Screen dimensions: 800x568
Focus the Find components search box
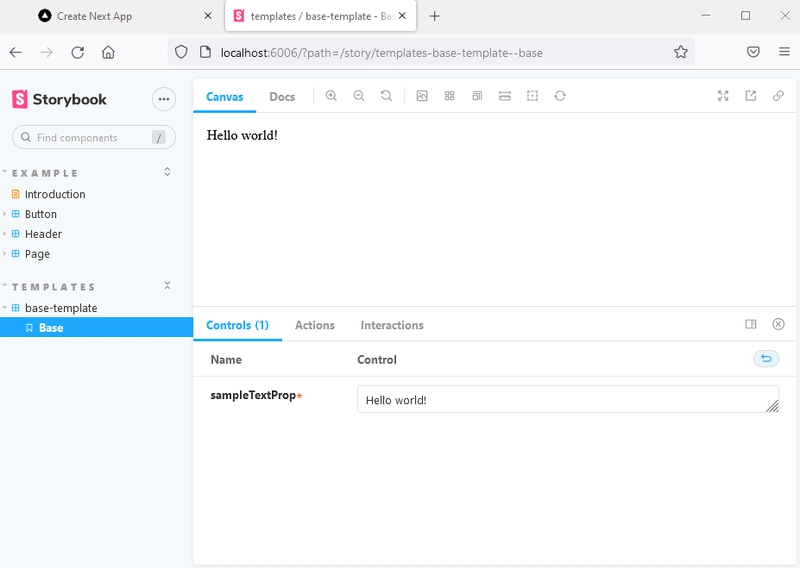coord(94,138)
